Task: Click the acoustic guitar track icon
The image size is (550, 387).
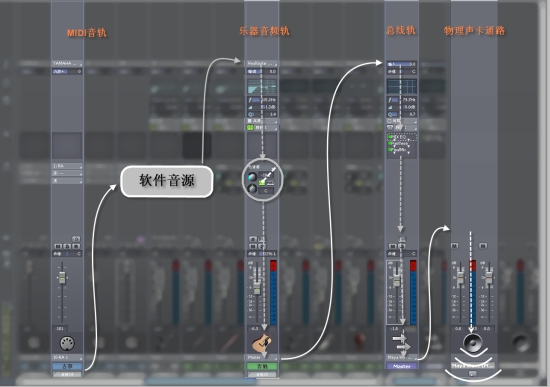Action: coord(262,343)
